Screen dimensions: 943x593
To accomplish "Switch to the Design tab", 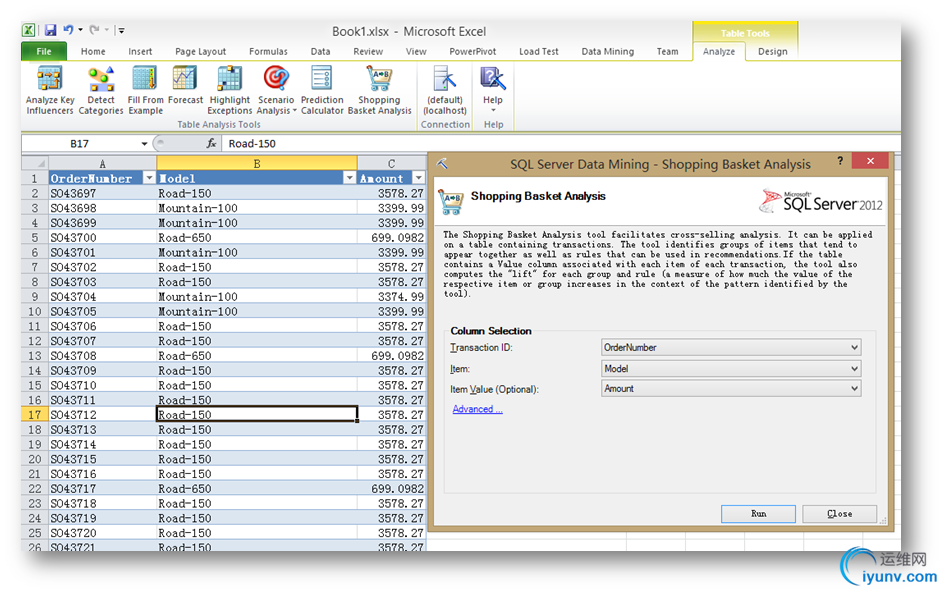I will click(x=772, y=52).
